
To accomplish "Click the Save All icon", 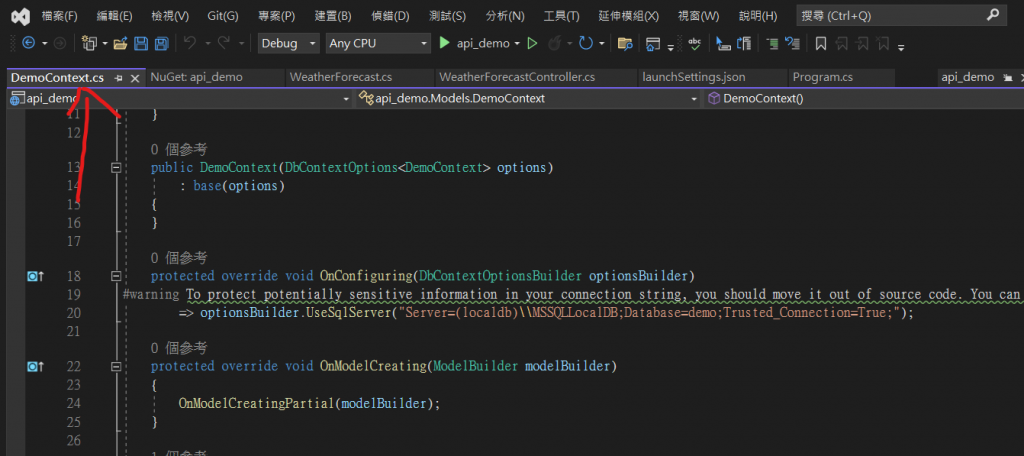I will click(x=161, y=44).
